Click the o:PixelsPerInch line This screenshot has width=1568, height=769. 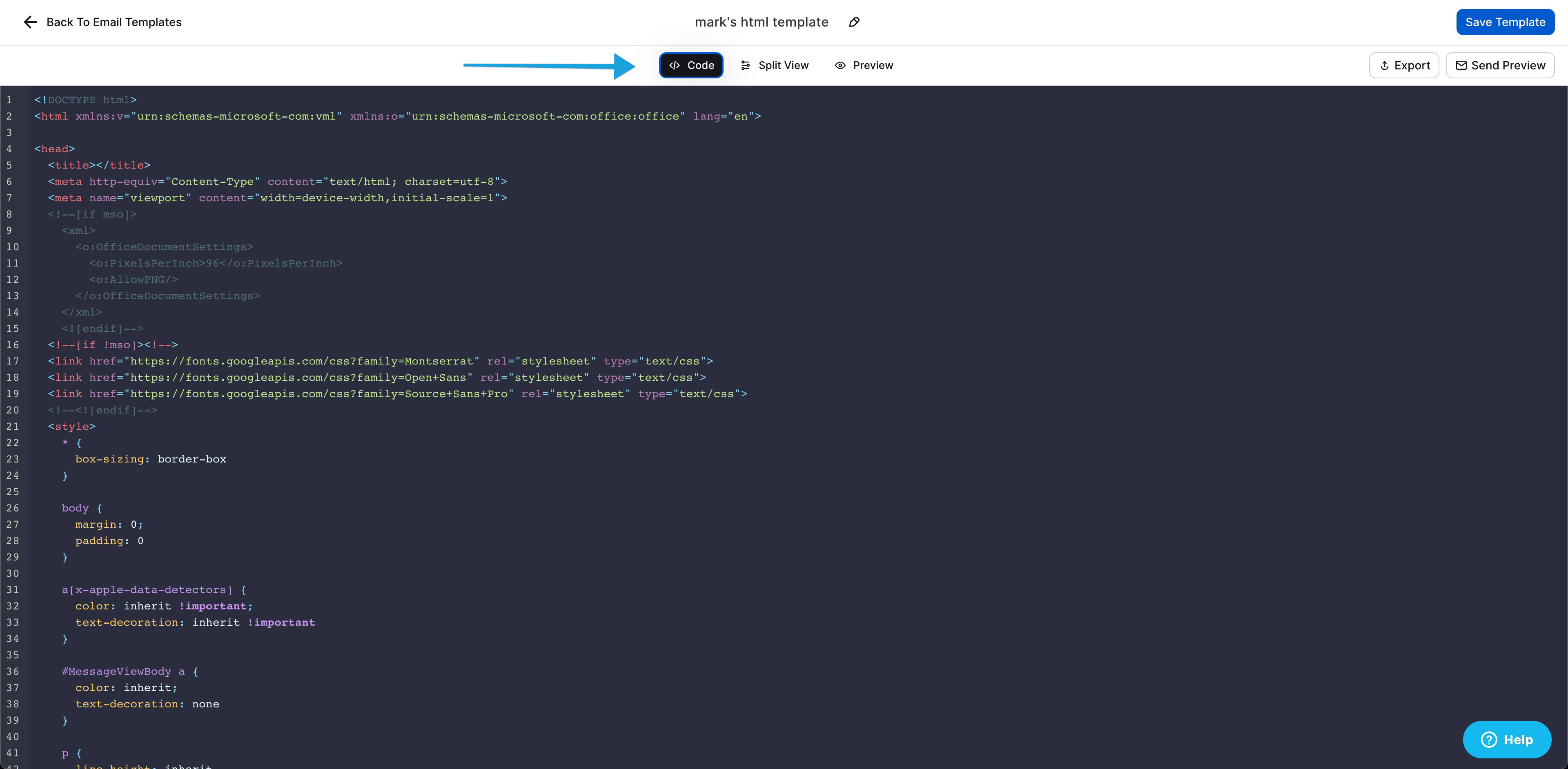coord(216,263)
